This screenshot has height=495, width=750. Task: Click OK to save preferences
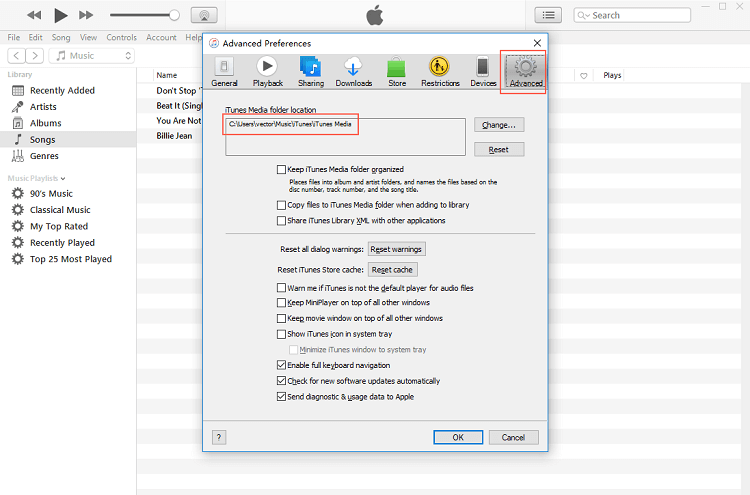458,437
